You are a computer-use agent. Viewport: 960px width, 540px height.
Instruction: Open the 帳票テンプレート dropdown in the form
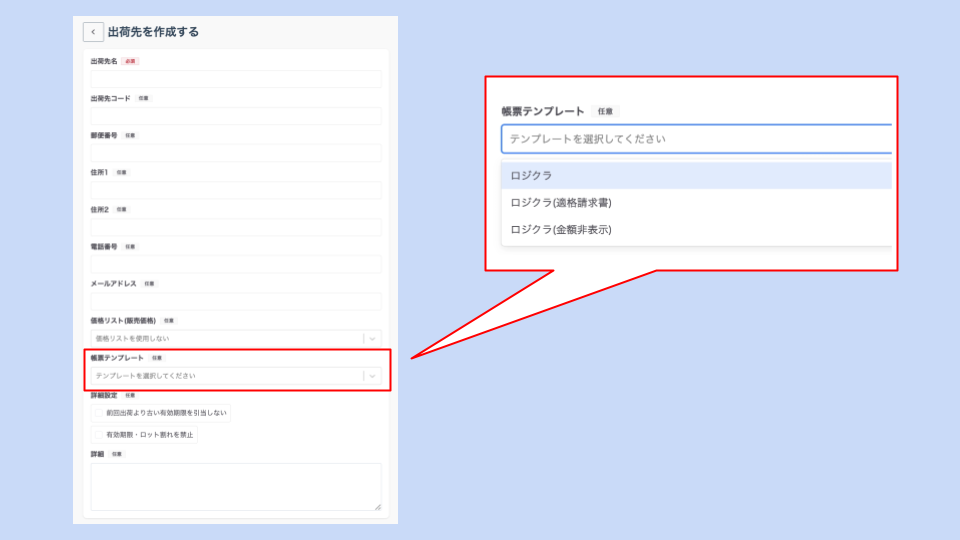tap(236, 376)
